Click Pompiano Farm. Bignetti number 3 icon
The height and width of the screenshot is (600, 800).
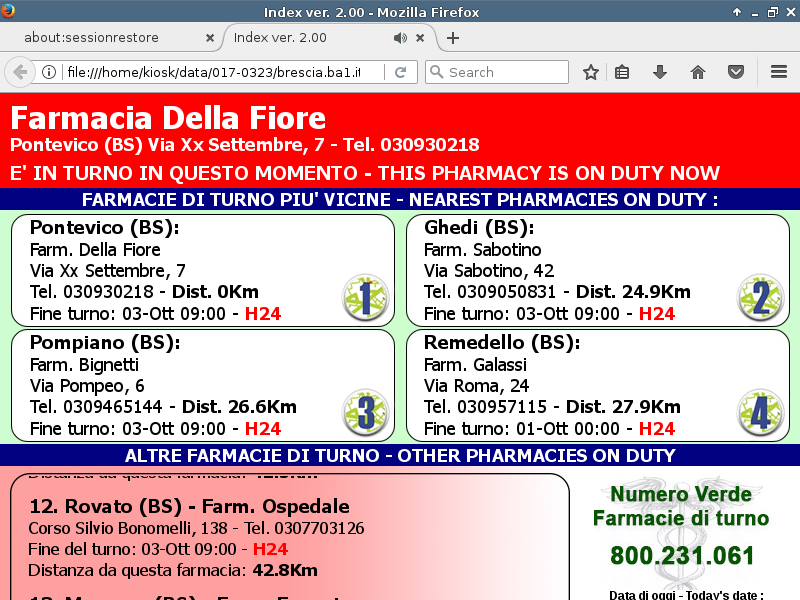coord(364,412)
